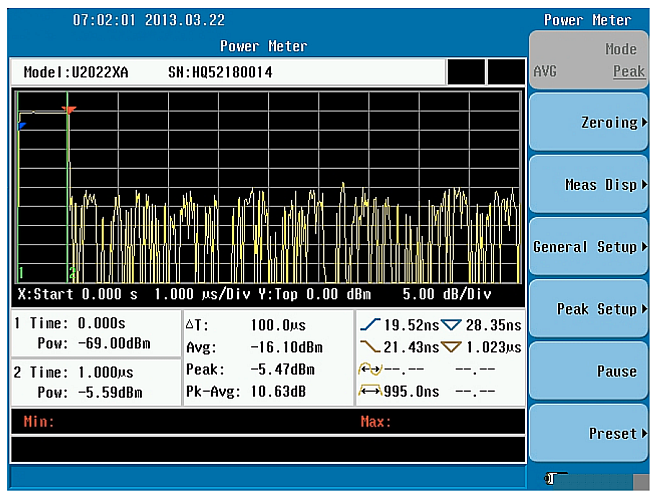Click the rise time icon
This screenshot has height=500, width=662.
(370, 325)
